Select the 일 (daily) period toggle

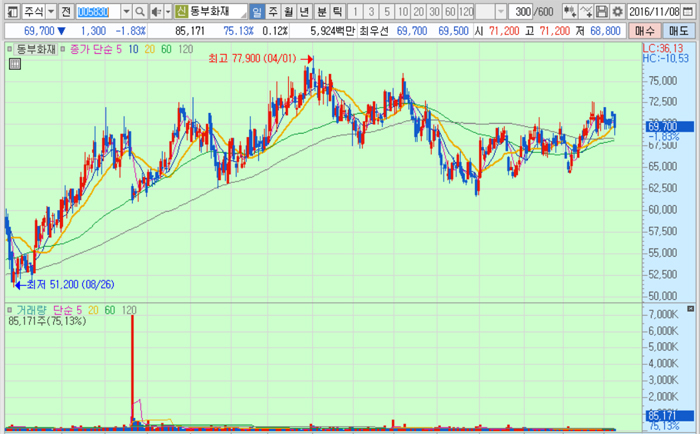pos(257,11)
